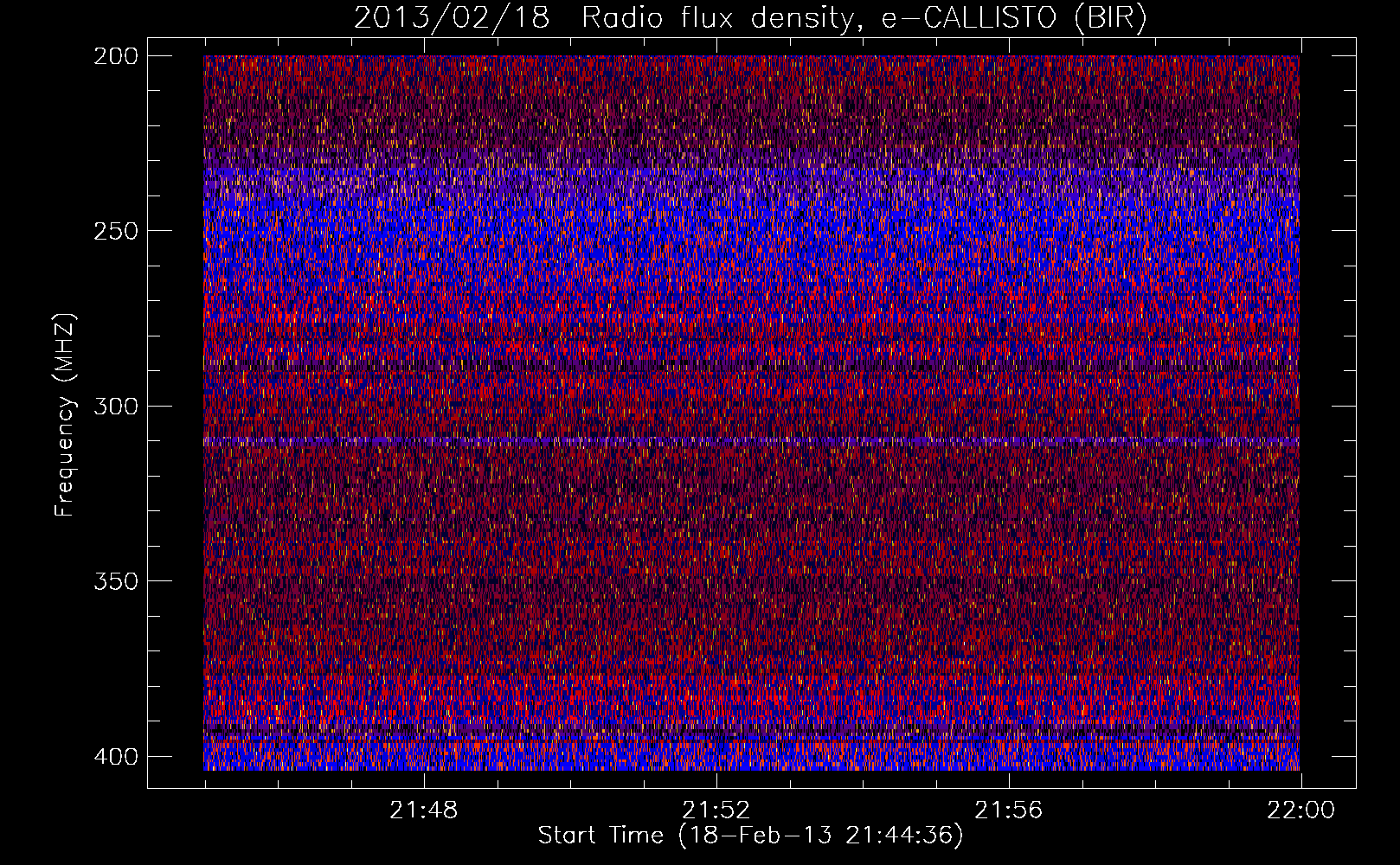
Task: Click the 200 frequency tick label
Action: tap(115, 56)
